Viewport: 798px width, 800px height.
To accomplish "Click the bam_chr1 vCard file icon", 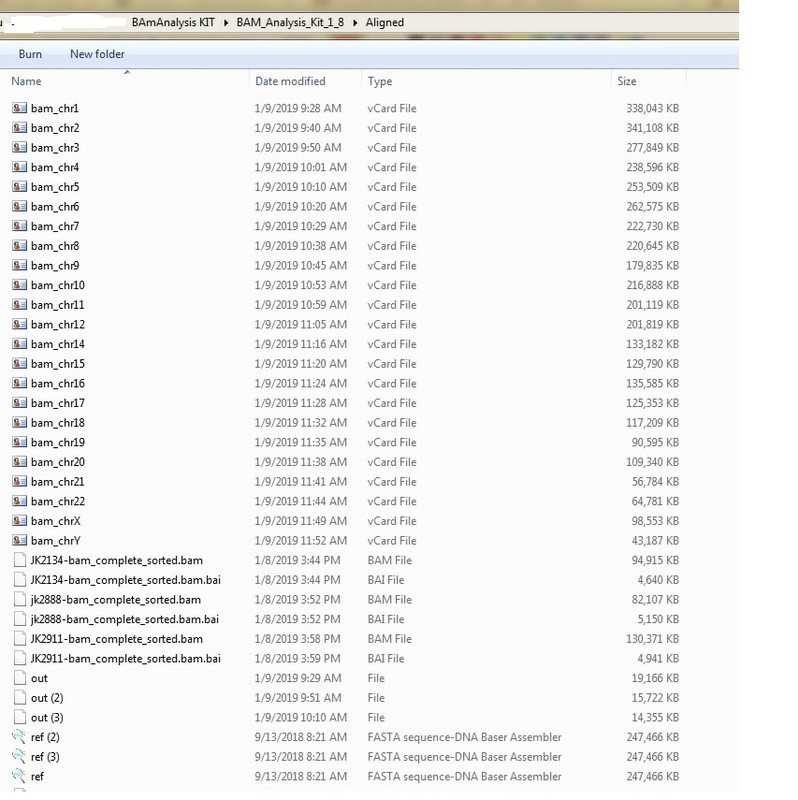I will coord(19,108).
